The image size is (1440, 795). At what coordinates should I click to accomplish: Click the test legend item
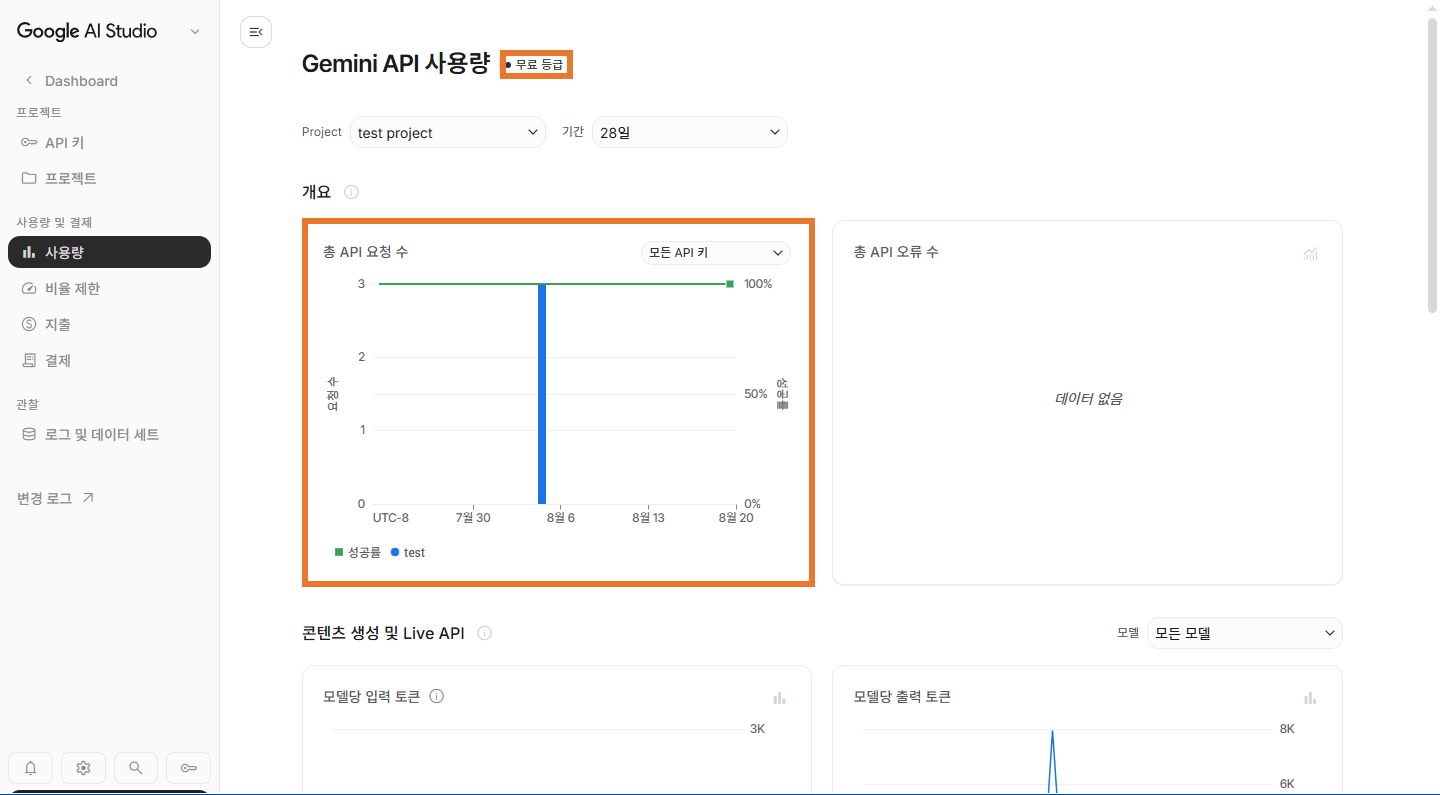point(408,552)
